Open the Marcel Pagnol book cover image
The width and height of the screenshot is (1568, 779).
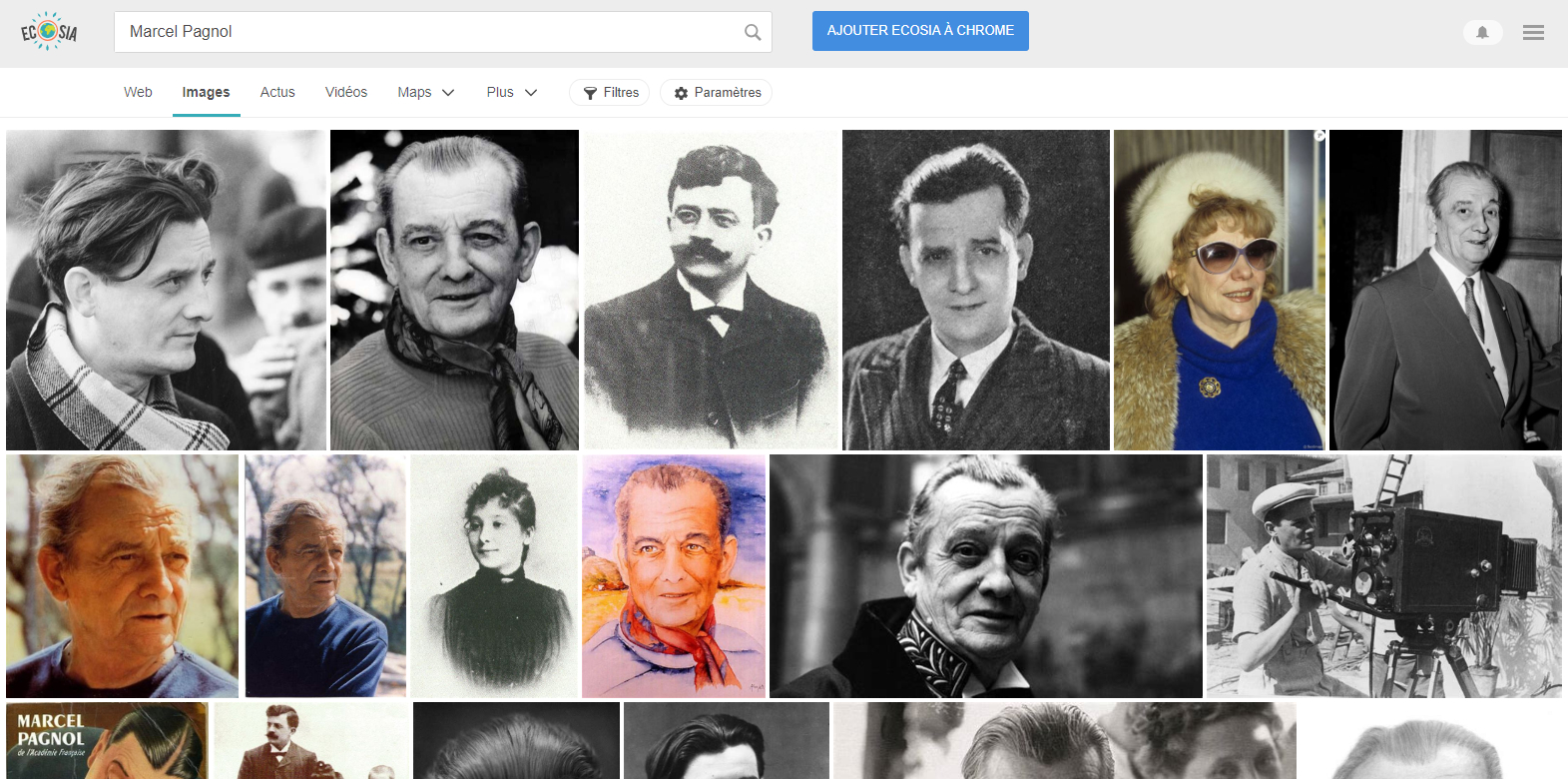(107, 740)
